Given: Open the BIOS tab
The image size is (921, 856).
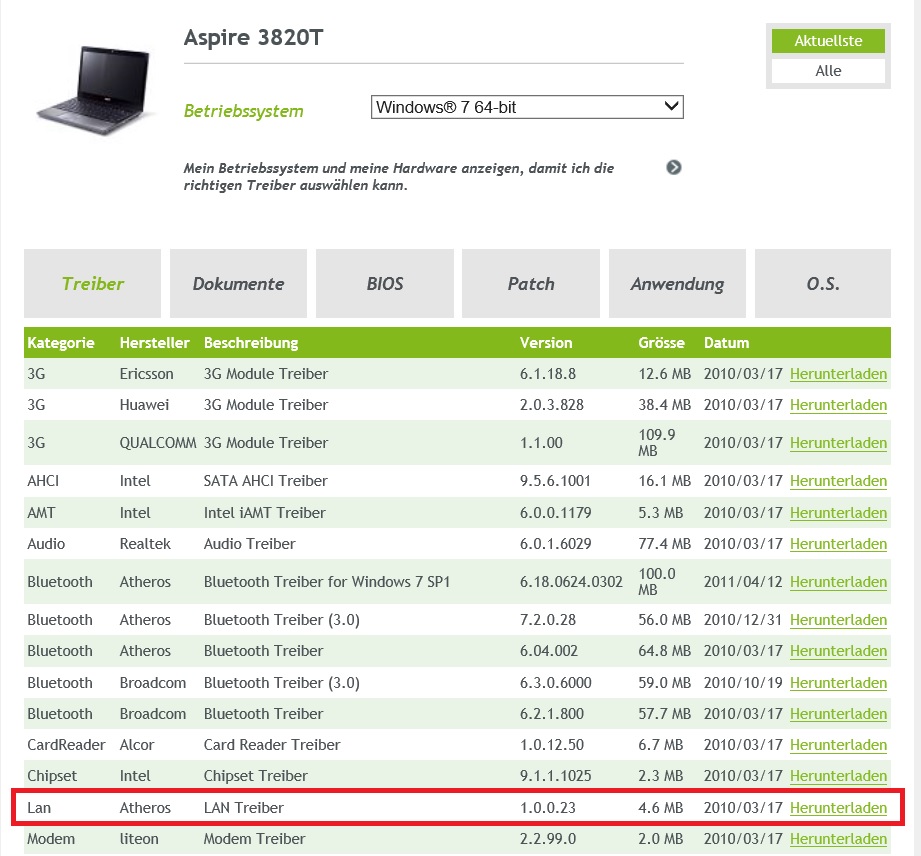Looking at the screenshot, I should coord(385,284).
